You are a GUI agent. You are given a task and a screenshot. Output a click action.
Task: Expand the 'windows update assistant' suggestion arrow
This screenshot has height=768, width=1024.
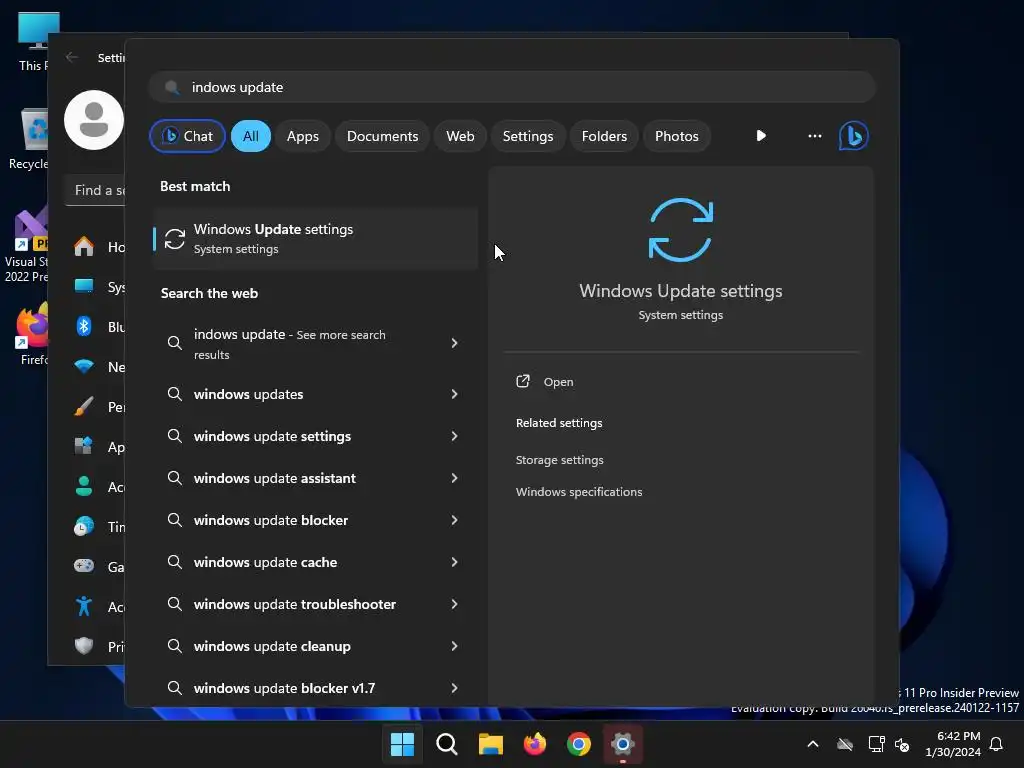tap(455, 478)
